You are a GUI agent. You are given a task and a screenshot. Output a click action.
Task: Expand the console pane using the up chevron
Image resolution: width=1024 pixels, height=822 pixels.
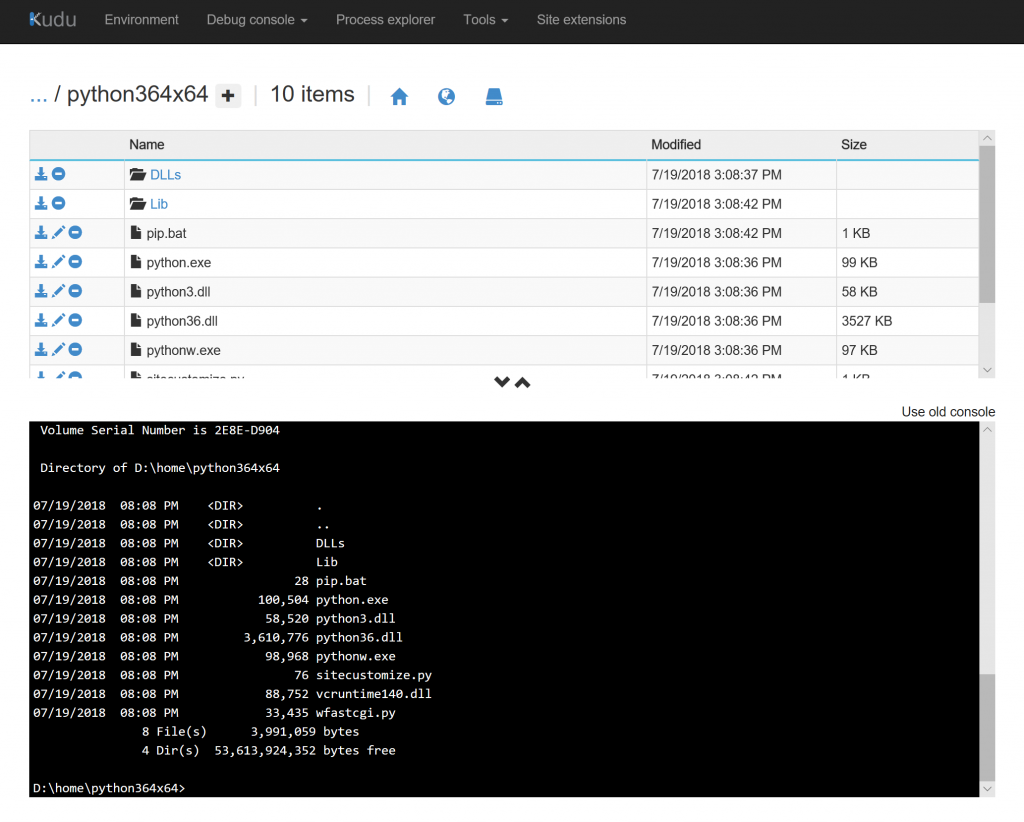tap(522, 382)
